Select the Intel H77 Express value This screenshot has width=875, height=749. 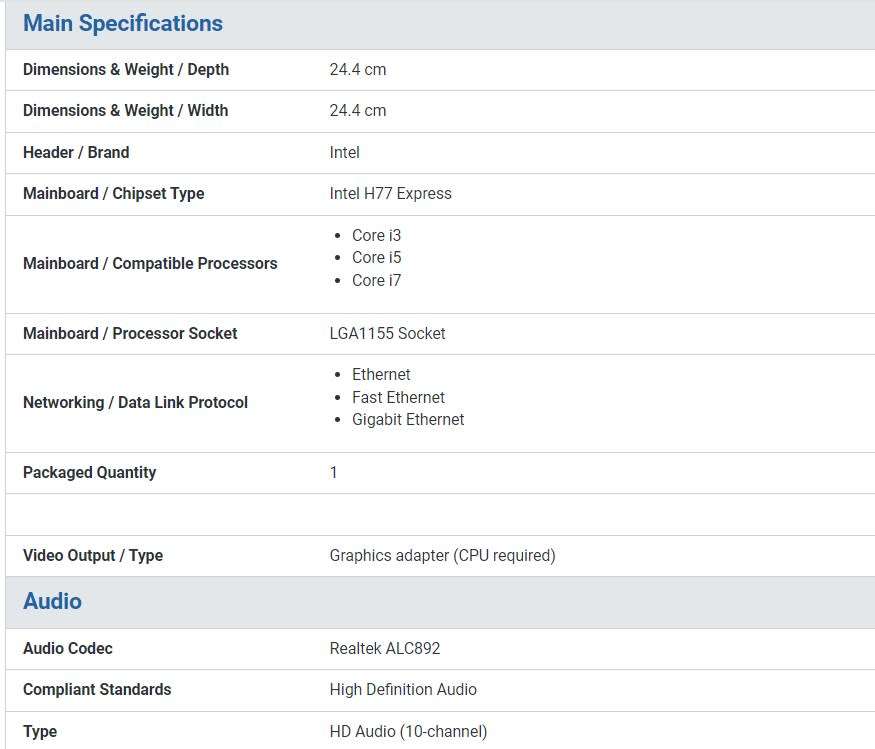tap(390, 194)
